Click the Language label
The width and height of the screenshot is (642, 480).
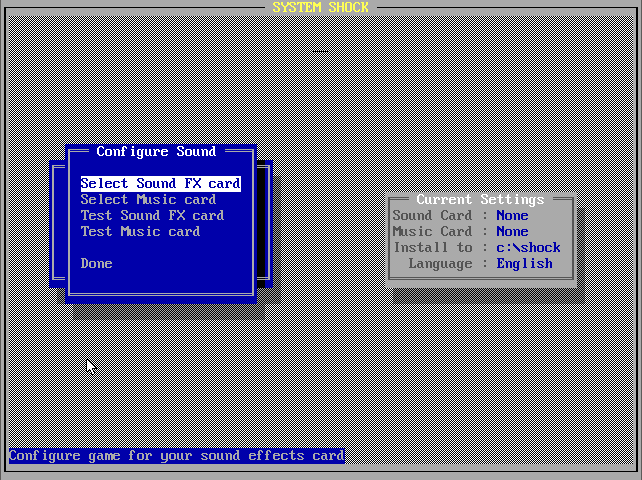click(440, 264)
